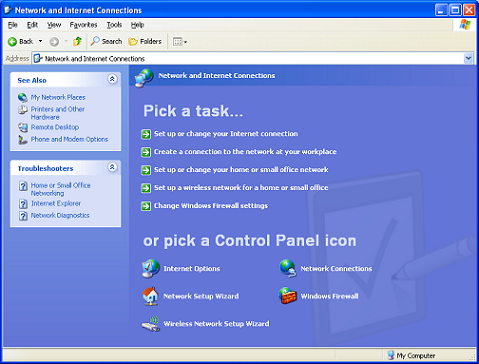Open the Network Diagnostics link

tap(60, 215)
